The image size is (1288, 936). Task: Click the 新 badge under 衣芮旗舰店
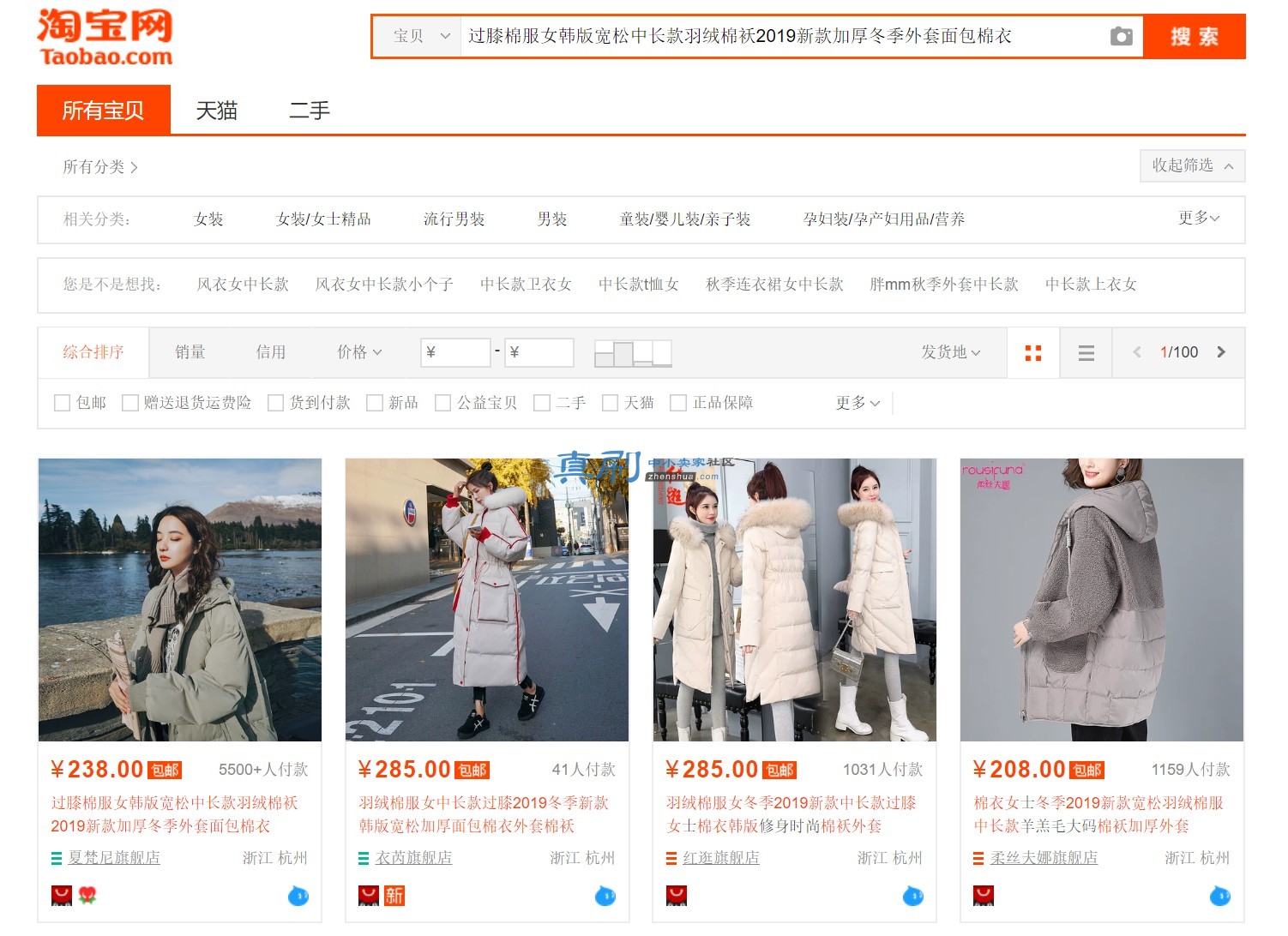394,896
